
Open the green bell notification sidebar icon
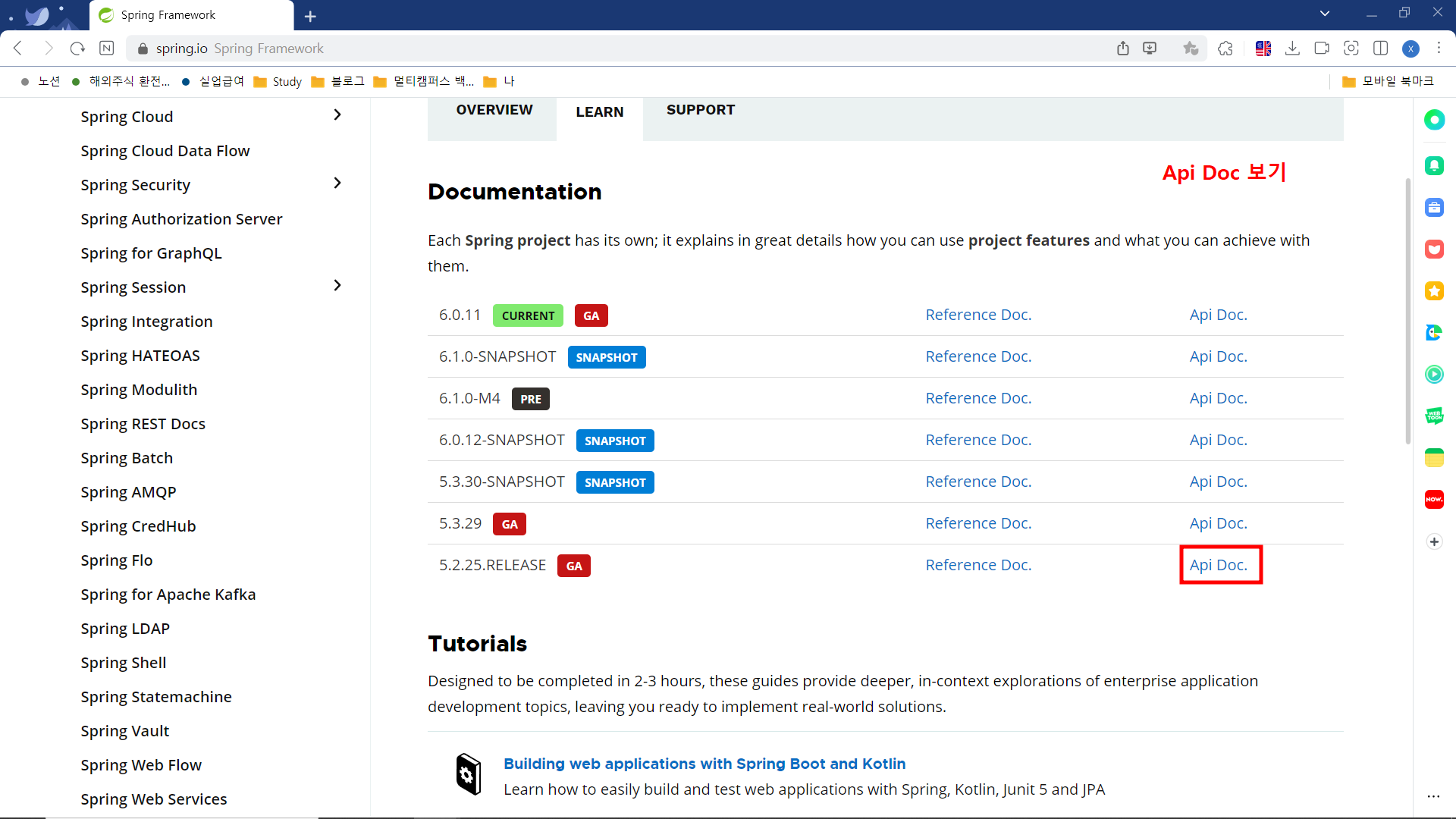point(1434,165)
